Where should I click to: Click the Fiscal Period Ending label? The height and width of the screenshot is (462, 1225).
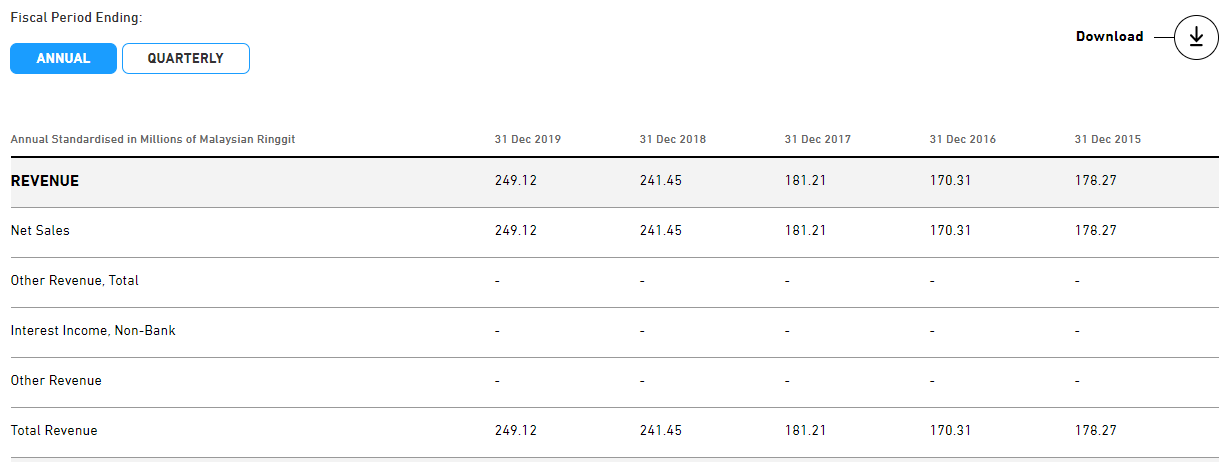(x=76, y=19)
